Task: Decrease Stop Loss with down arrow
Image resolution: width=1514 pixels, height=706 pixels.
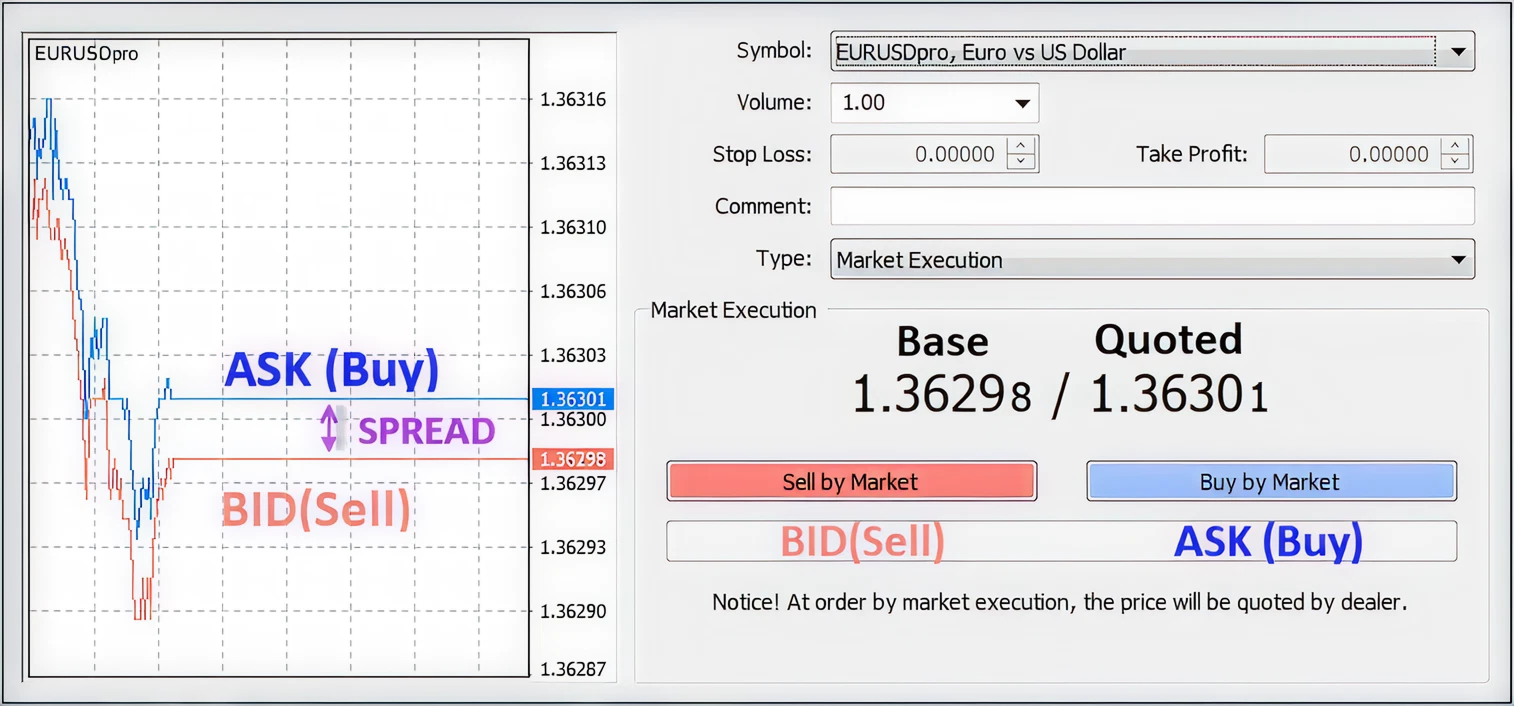Action: (x=1021, y=162)
